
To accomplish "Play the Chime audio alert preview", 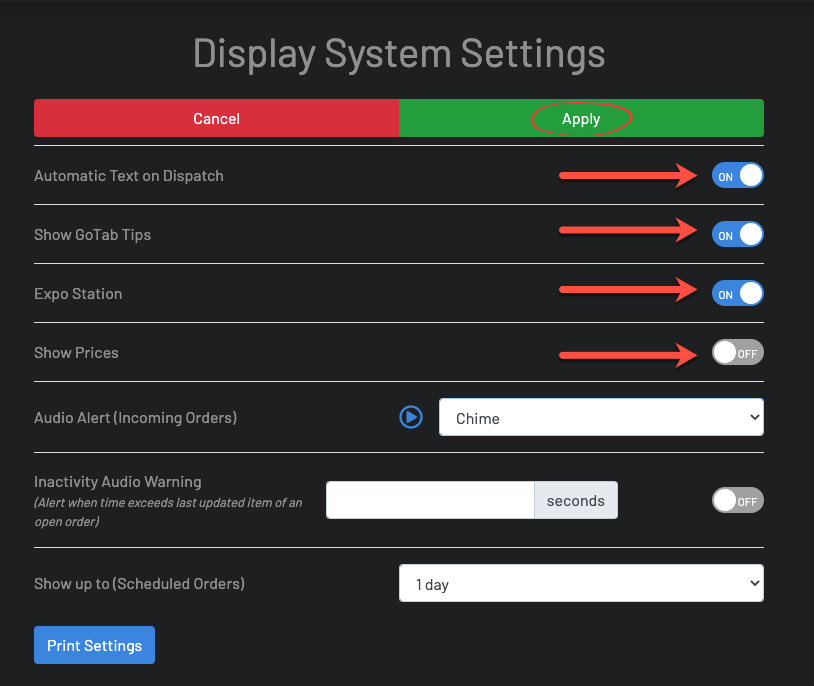I will 411,417.
